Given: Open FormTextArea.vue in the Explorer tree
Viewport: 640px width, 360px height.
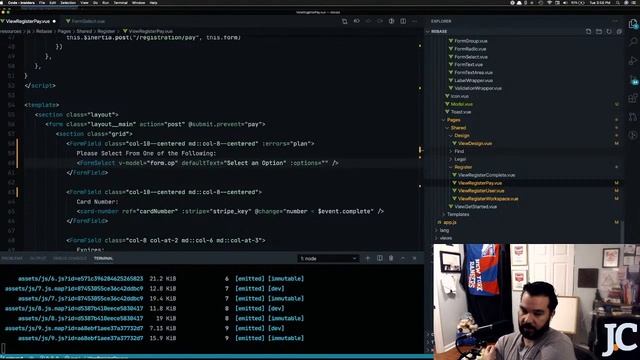Looking at the screenshot, I should point(473,73).
